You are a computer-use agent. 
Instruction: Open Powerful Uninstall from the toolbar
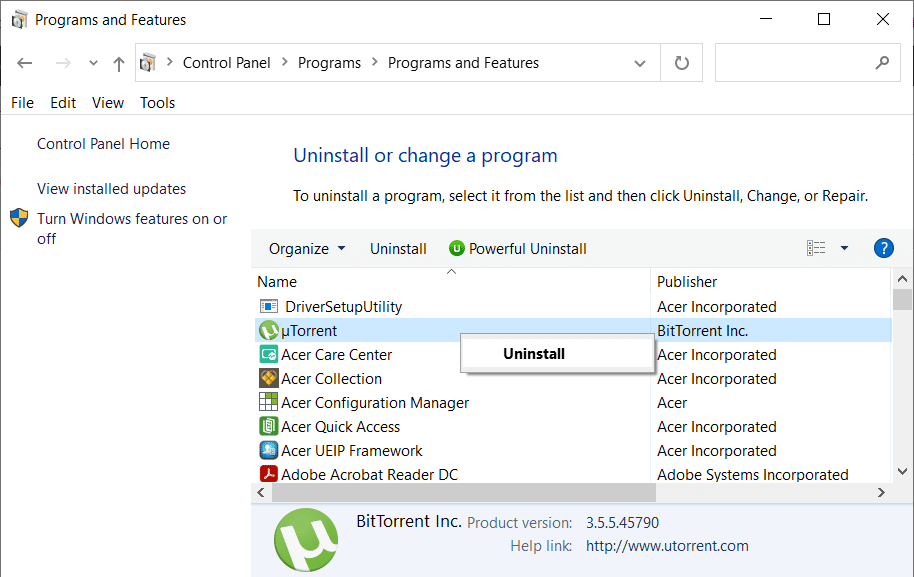517,248
